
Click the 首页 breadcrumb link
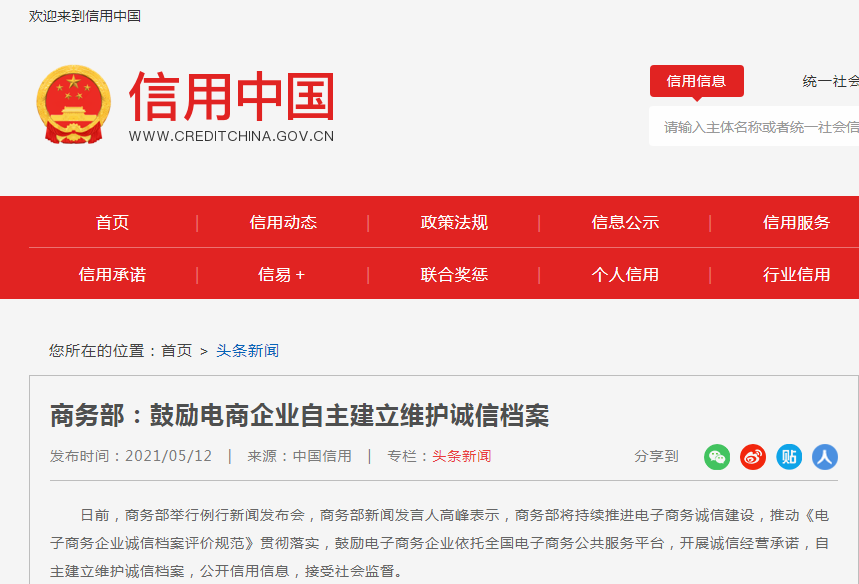(176, 351)
